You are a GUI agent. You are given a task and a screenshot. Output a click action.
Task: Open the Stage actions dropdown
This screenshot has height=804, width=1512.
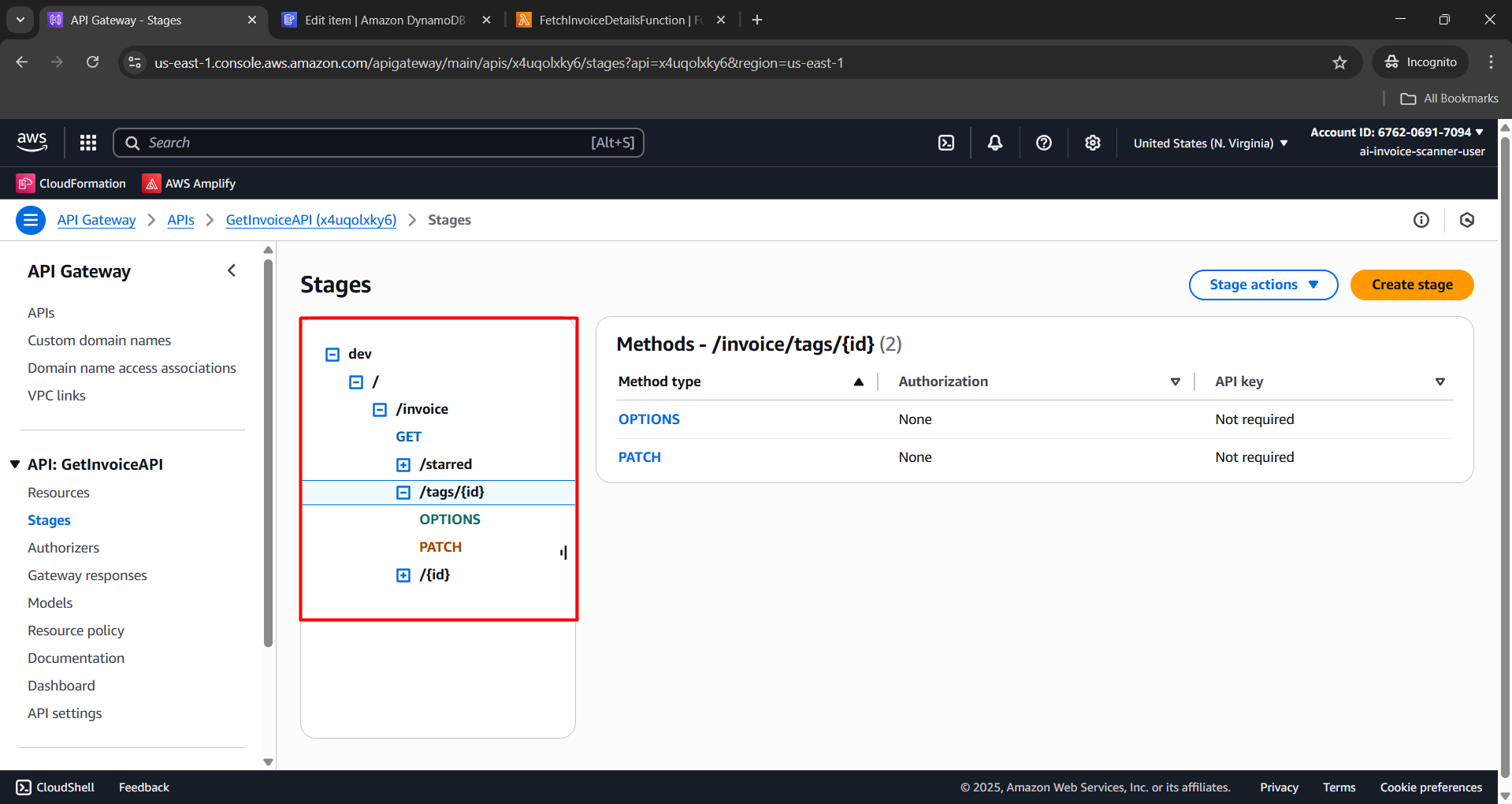click(x=1262, y=285)
